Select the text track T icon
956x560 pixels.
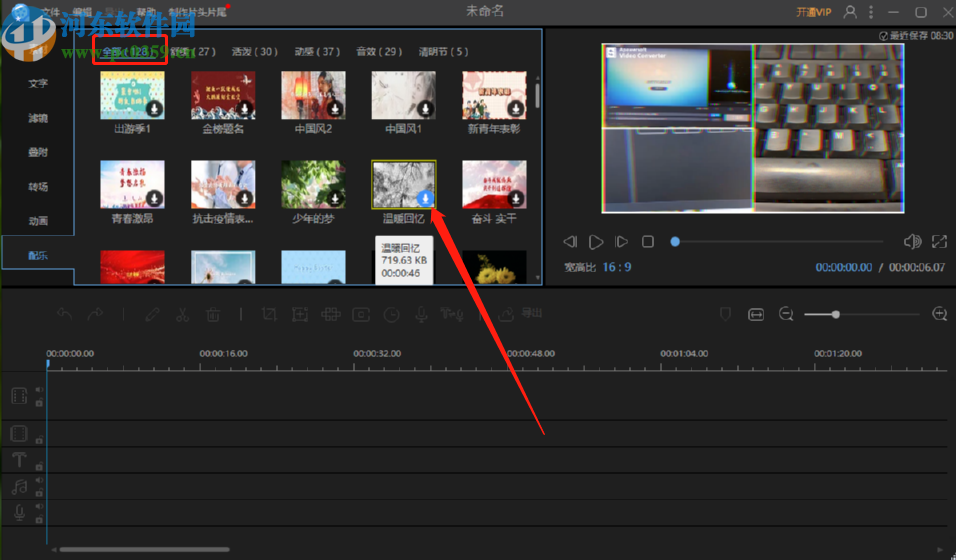[19, 459]
